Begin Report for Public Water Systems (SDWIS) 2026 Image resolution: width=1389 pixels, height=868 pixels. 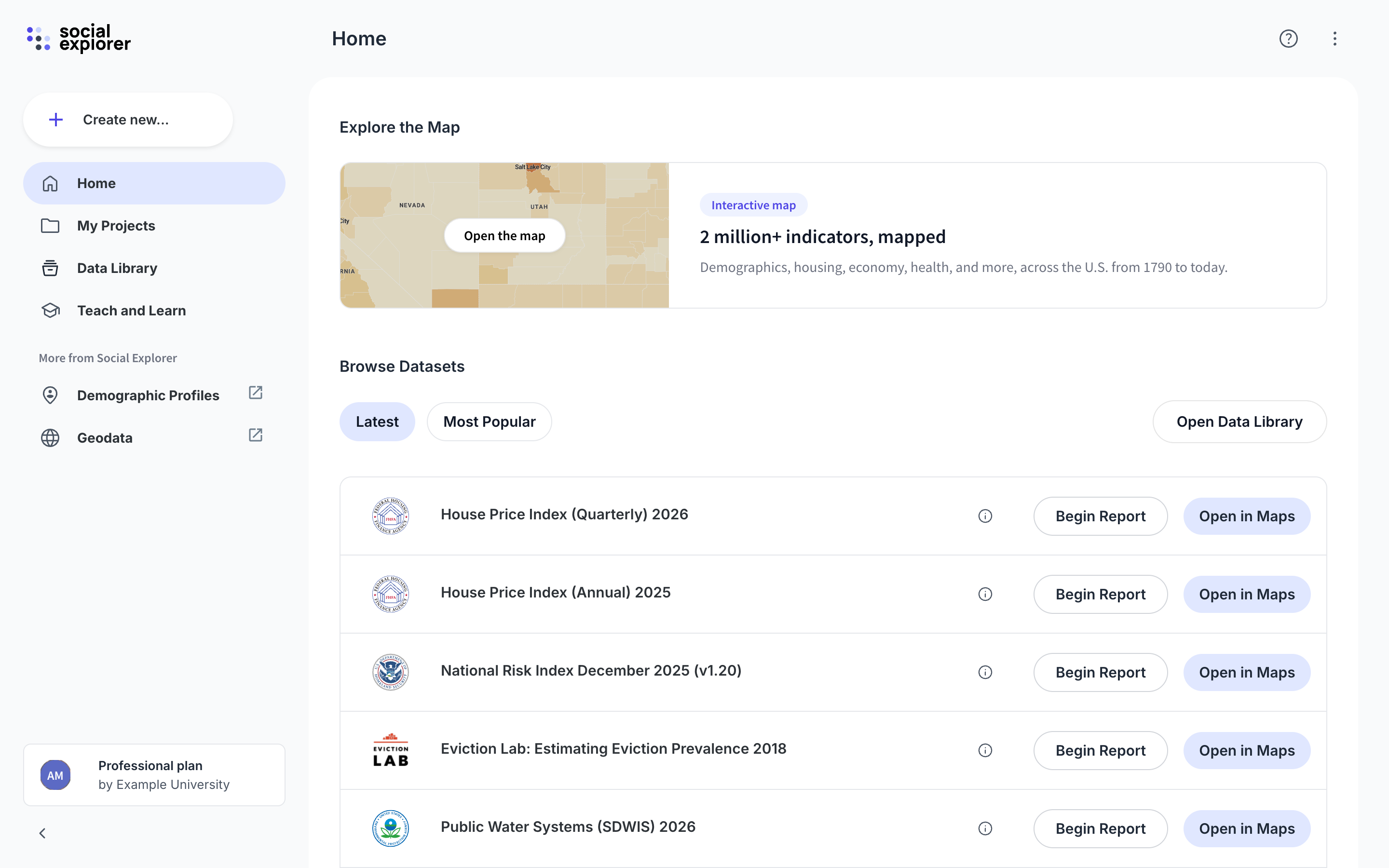click(x=1100, y=828)
